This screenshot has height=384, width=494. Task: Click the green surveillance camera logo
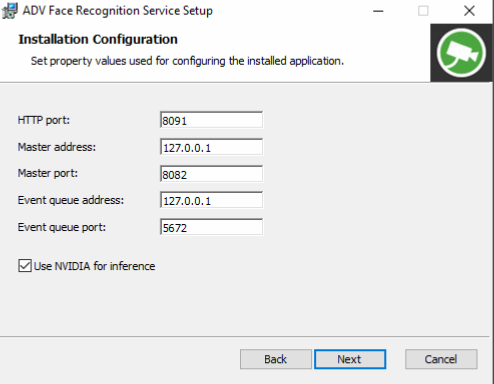point(461,53)
